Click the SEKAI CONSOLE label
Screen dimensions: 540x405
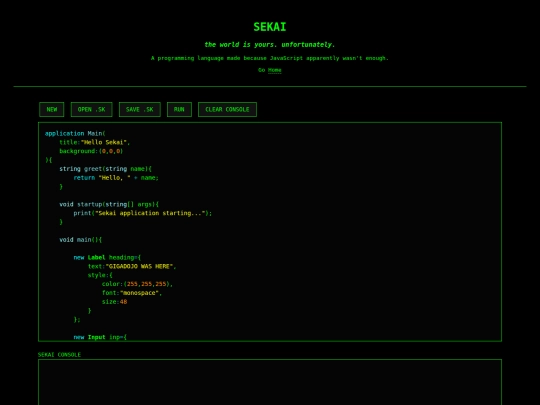[x=59, y=355]
